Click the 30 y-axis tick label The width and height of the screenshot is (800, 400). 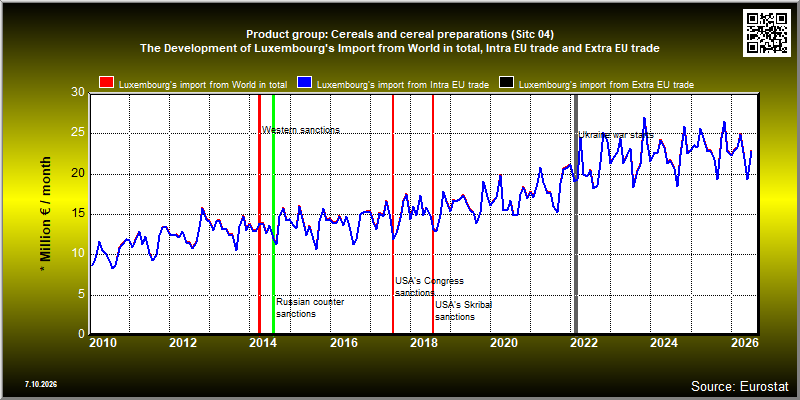point(78,93)
